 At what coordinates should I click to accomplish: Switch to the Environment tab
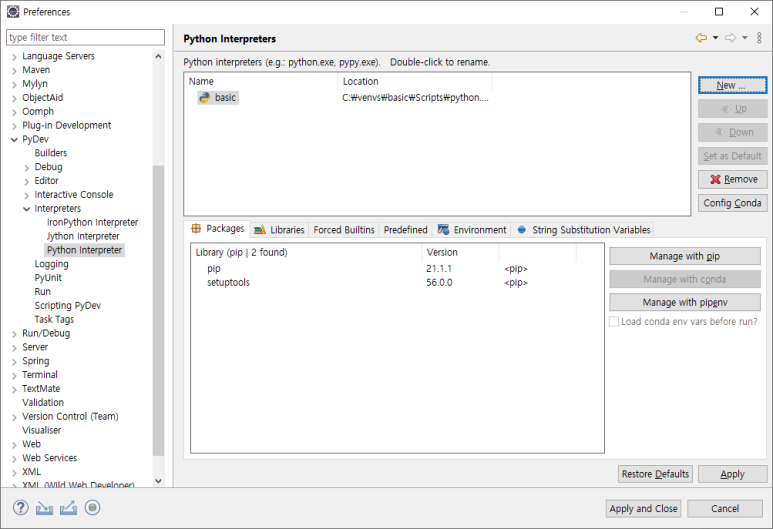click(x=472, y=230)
